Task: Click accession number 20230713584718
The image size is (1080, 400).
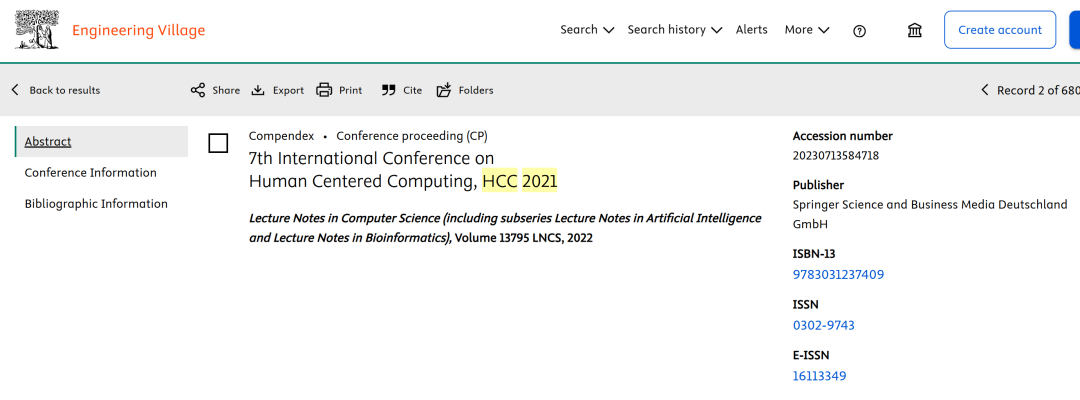Action: pos(835,156)
